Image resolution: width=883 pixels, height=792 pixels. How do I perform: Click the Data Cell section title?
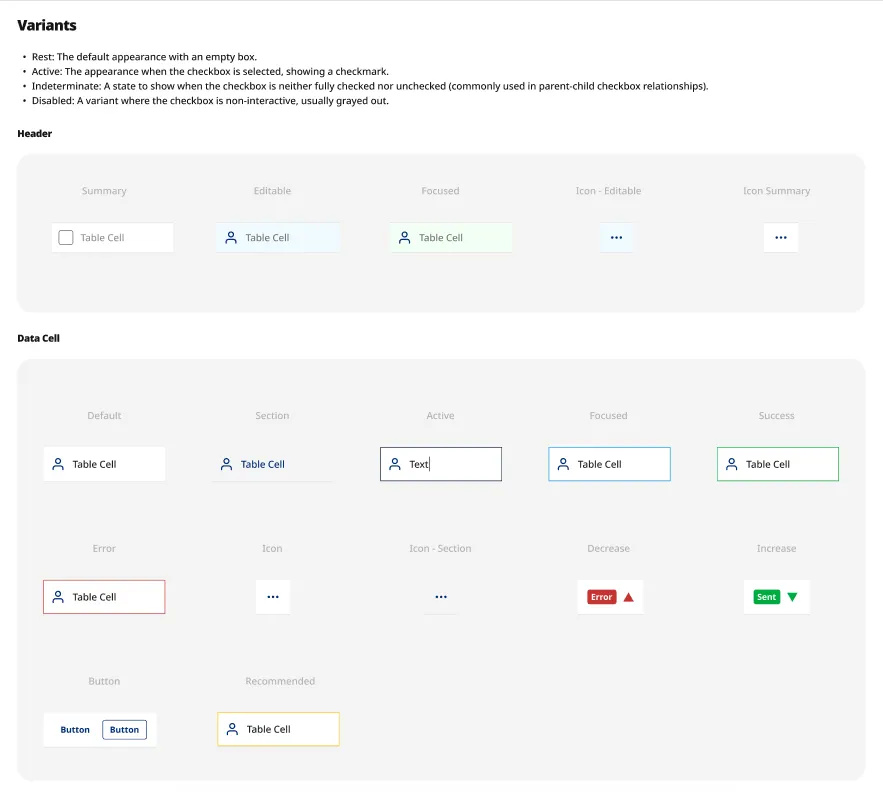pyautogui.click(x=38, y=339)
